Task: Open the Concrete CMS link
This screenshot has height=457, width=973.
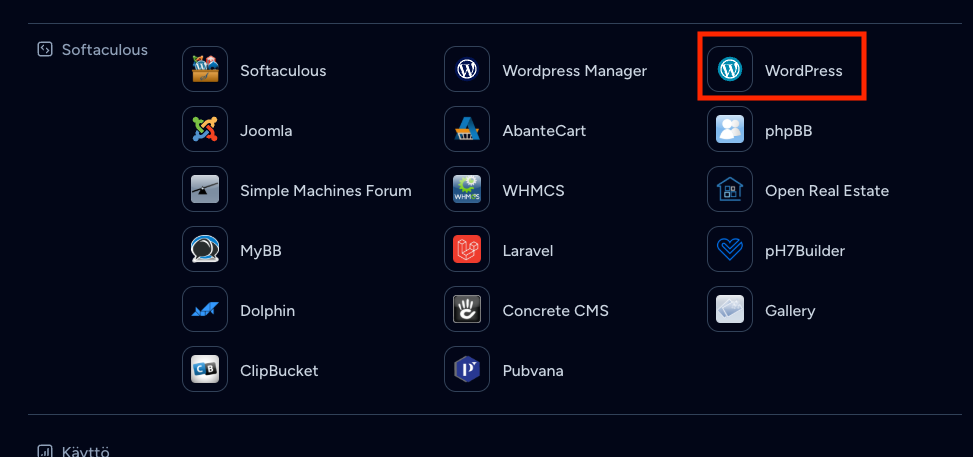Action: (x=555, y=311)
